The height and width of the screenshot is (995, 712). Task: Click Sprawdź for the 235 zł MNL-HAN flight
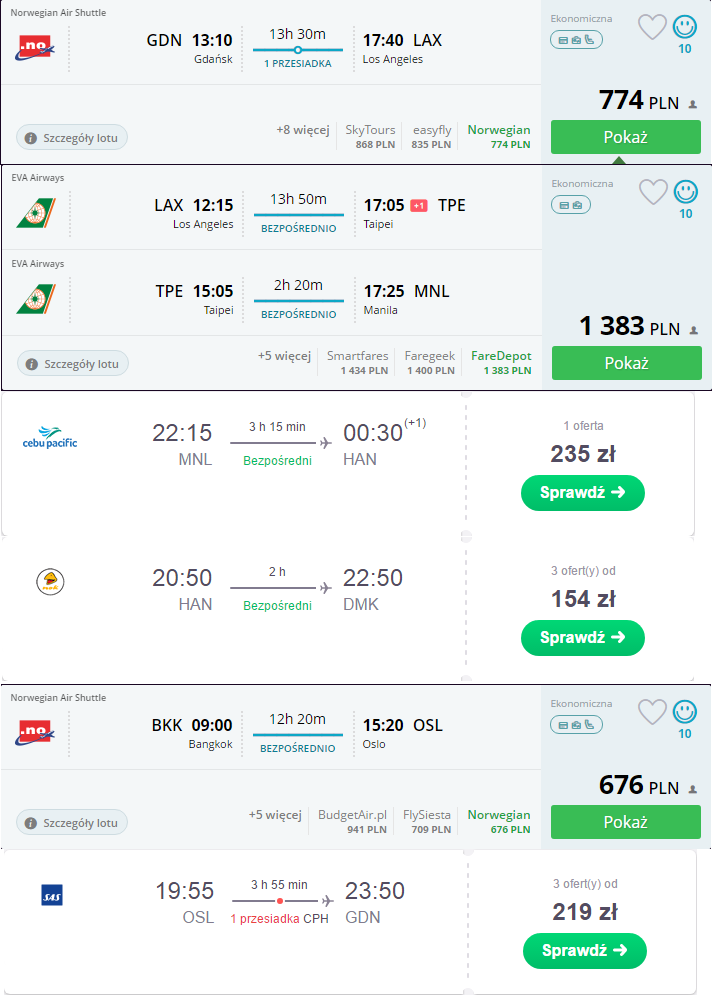pyautogui.click(x=583, y=492)
